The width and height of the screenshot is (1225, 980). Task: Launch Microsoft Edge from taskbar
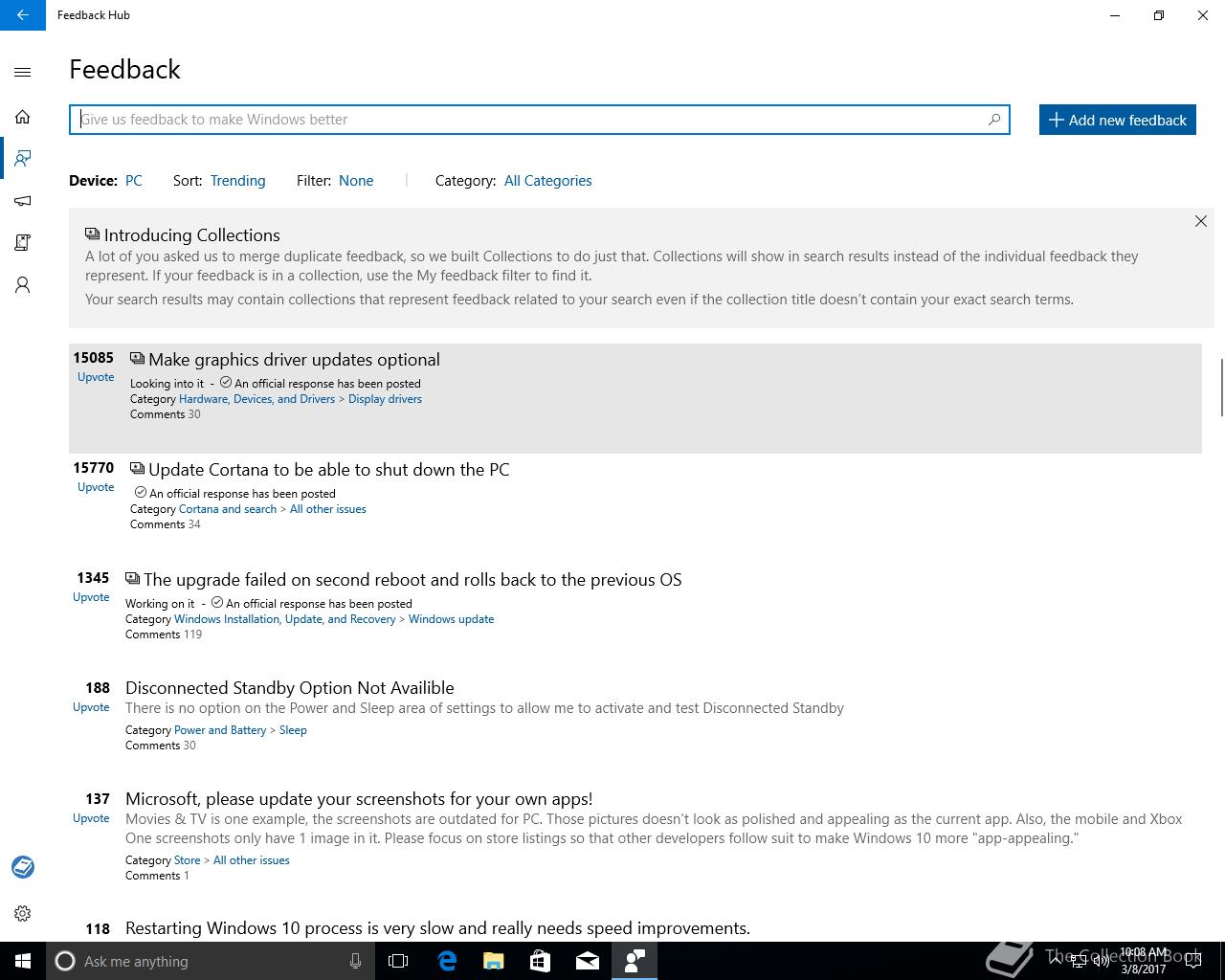pos(447,961)
